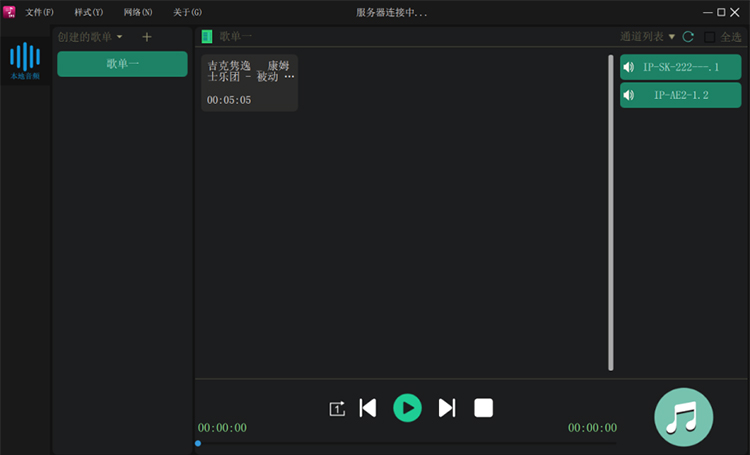
Task: Open the 样式(Y) menu
Action: pos(88,12)
